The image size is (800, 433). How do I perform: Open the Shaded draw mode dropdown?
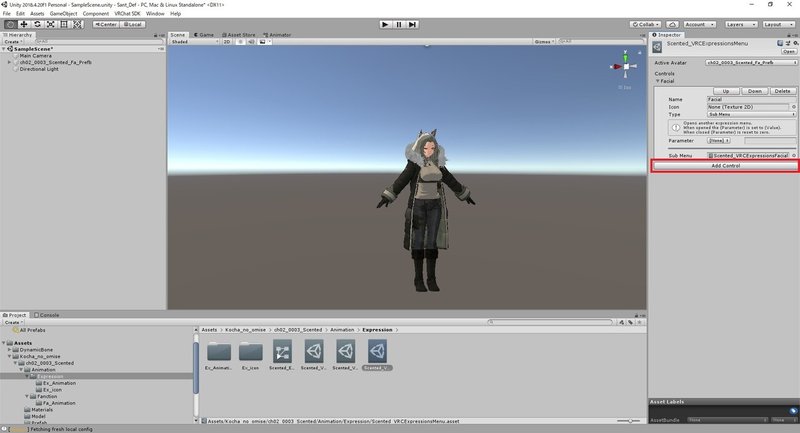[x=194, y=42]
